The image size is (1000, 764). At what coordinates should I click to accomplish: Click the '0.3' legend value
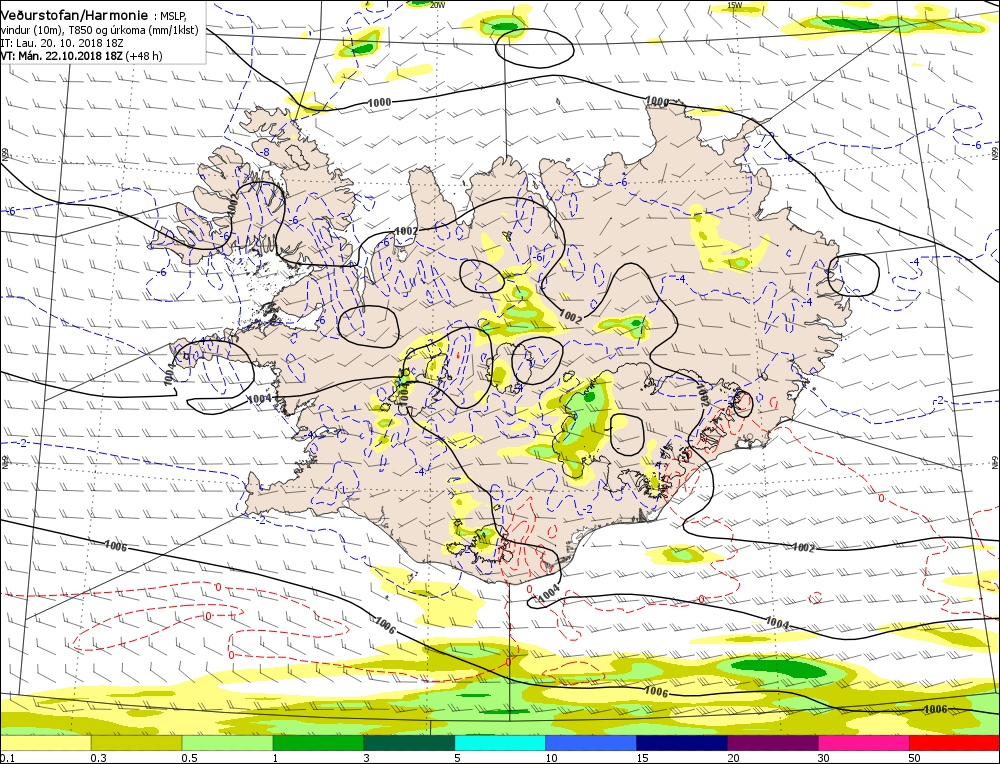97,758
